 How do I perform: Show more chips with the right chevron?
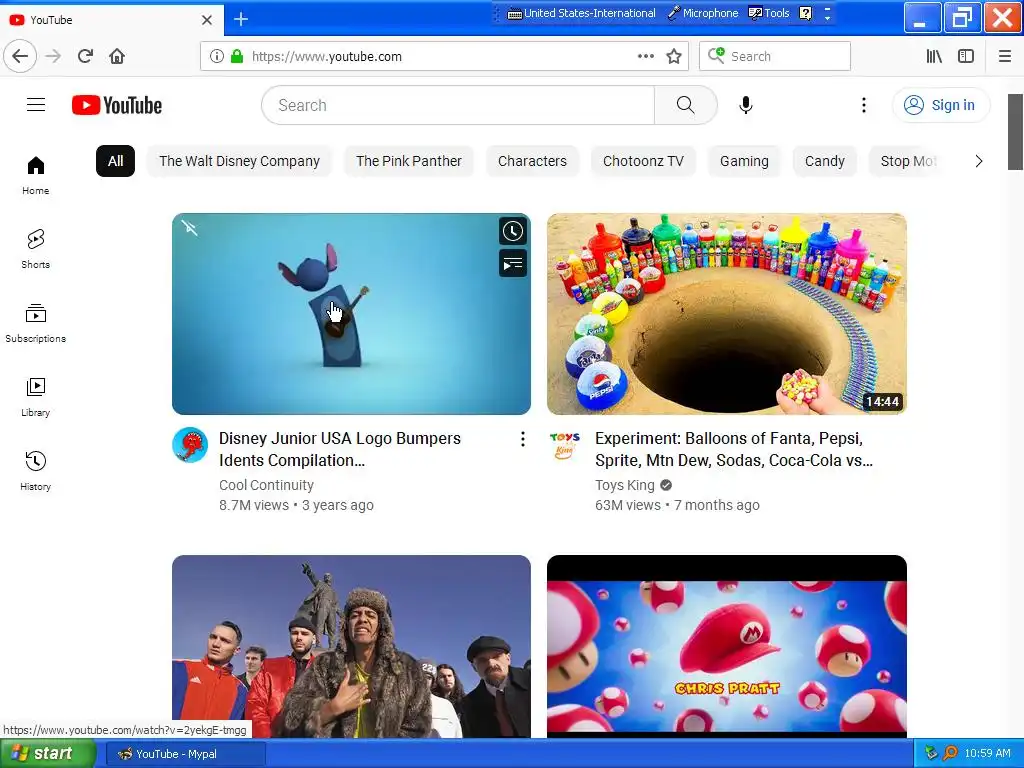(x=978, y=161)
